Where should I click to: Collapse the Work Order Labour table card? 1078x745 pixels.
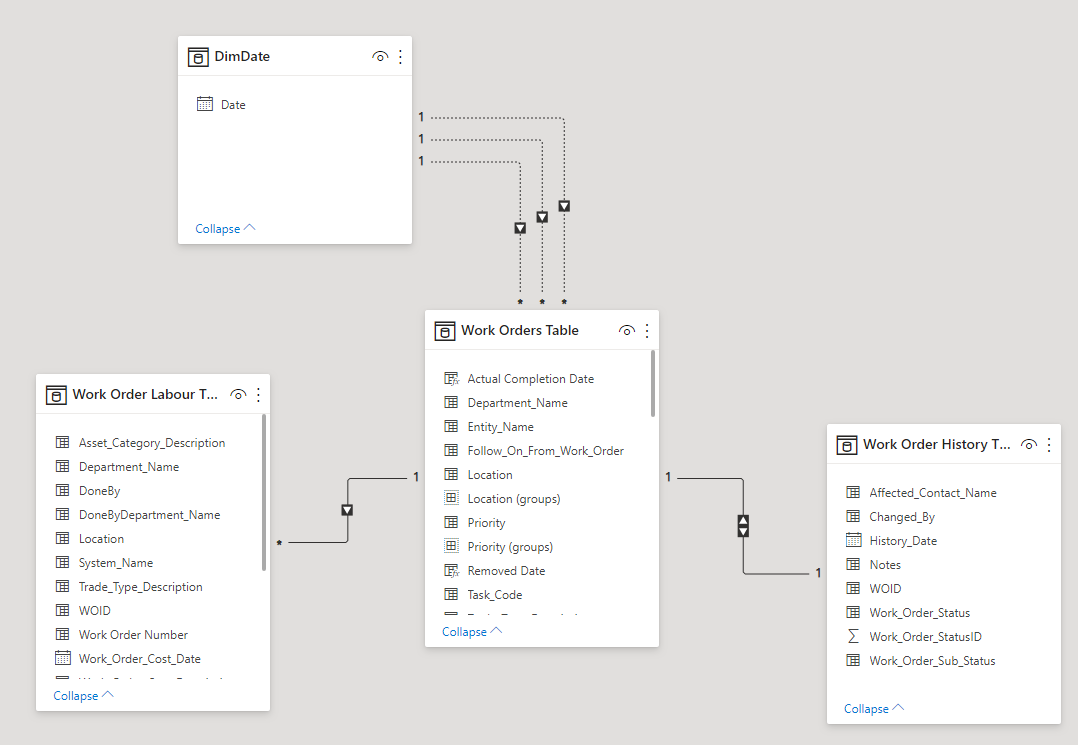tap(83, 696)
